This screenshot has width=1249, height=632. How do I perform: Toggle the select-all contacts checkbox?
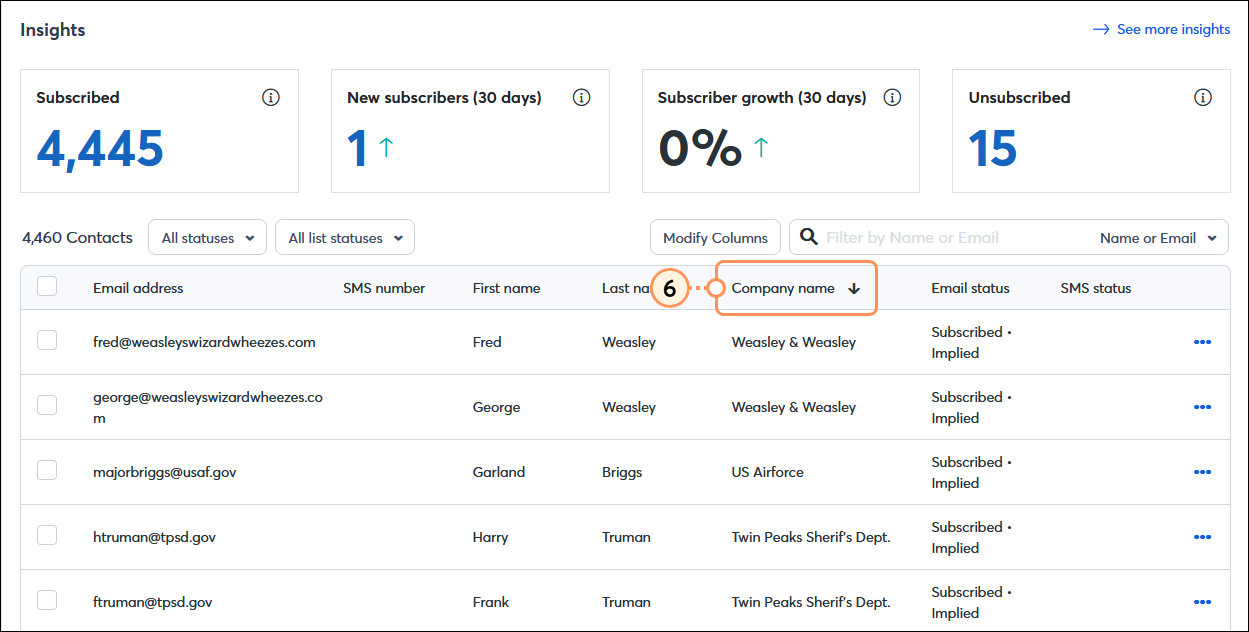[x=47, y=287]
